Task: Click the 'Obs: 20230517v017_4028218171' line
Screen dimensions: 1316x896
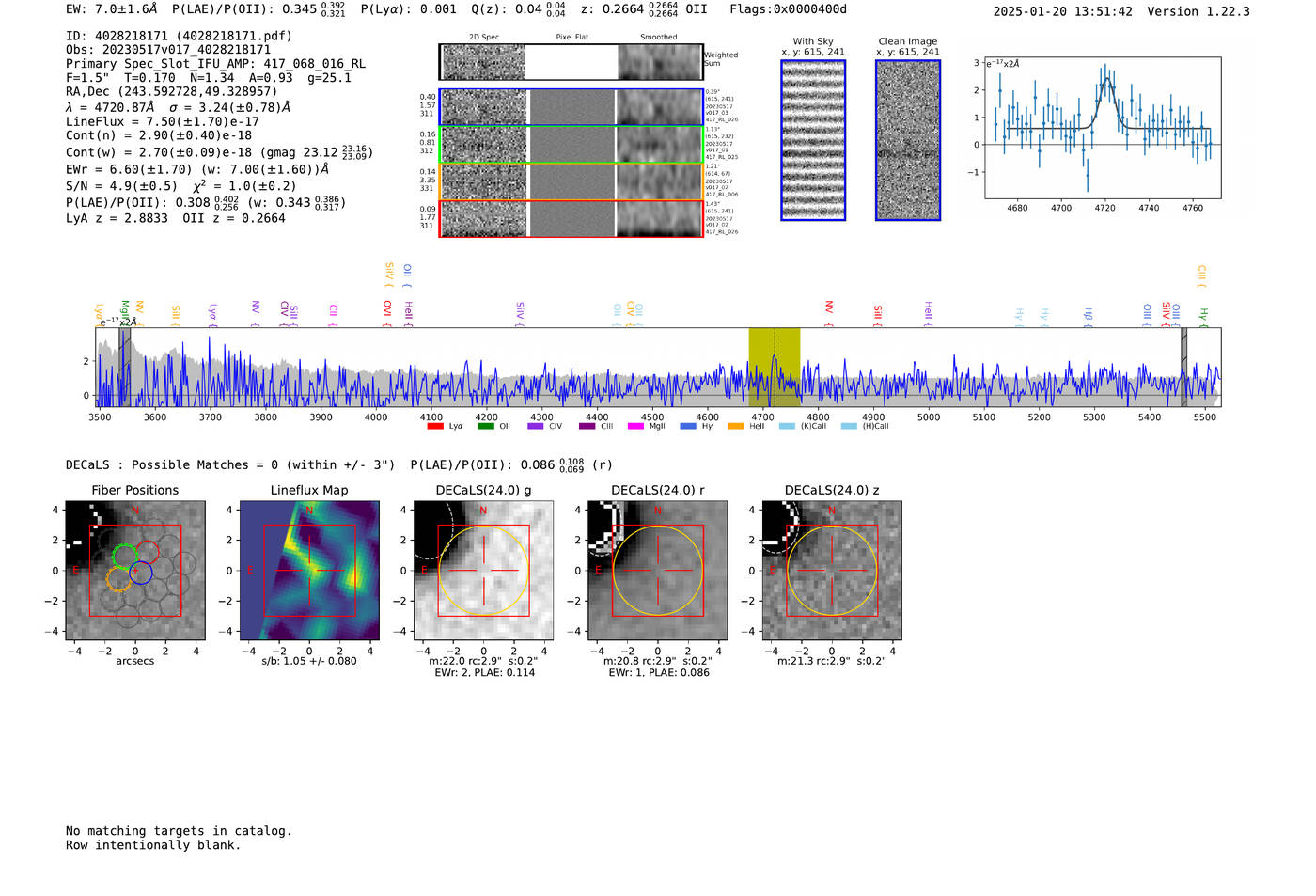Action: (168, 49)
